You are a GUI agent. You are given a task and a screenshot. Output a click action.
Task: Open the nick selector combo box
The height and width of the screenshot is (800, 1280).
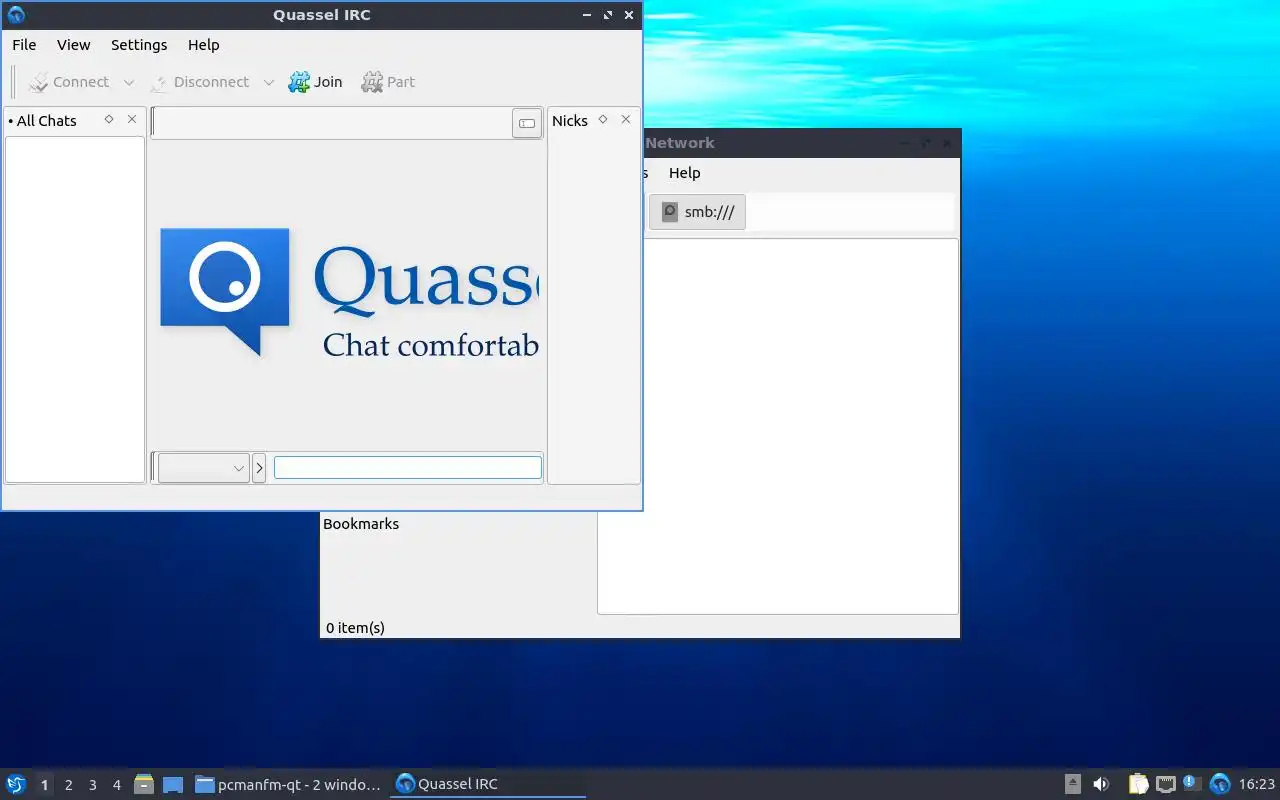[203, 468]
